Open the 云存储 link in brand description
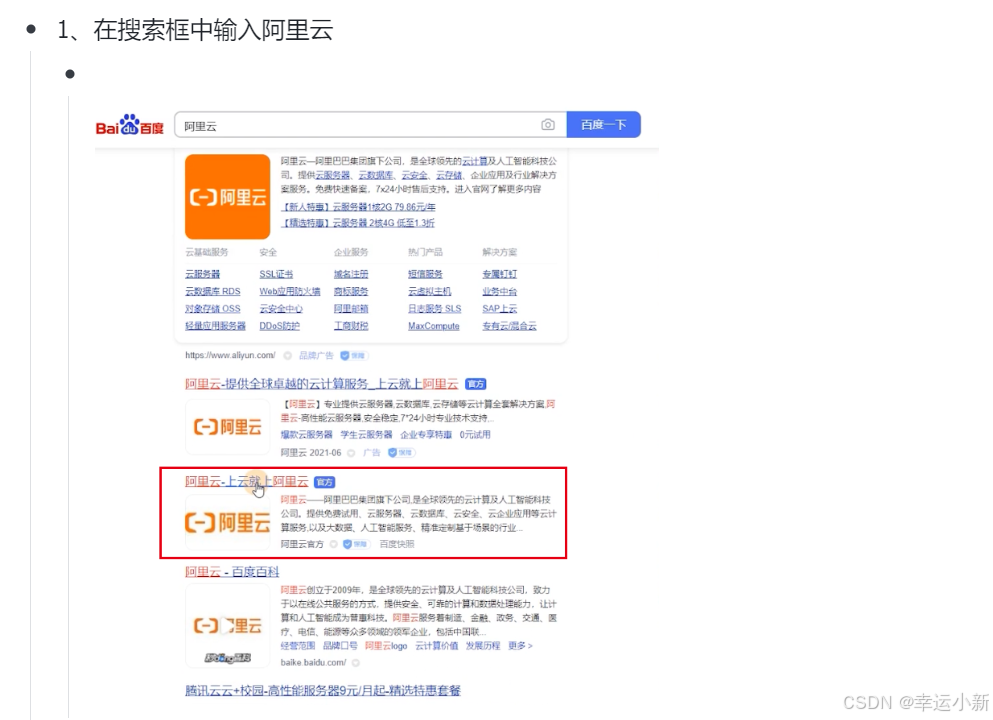Image resolution: width=993 pixels, height=720 pixels. click(448, 175)
